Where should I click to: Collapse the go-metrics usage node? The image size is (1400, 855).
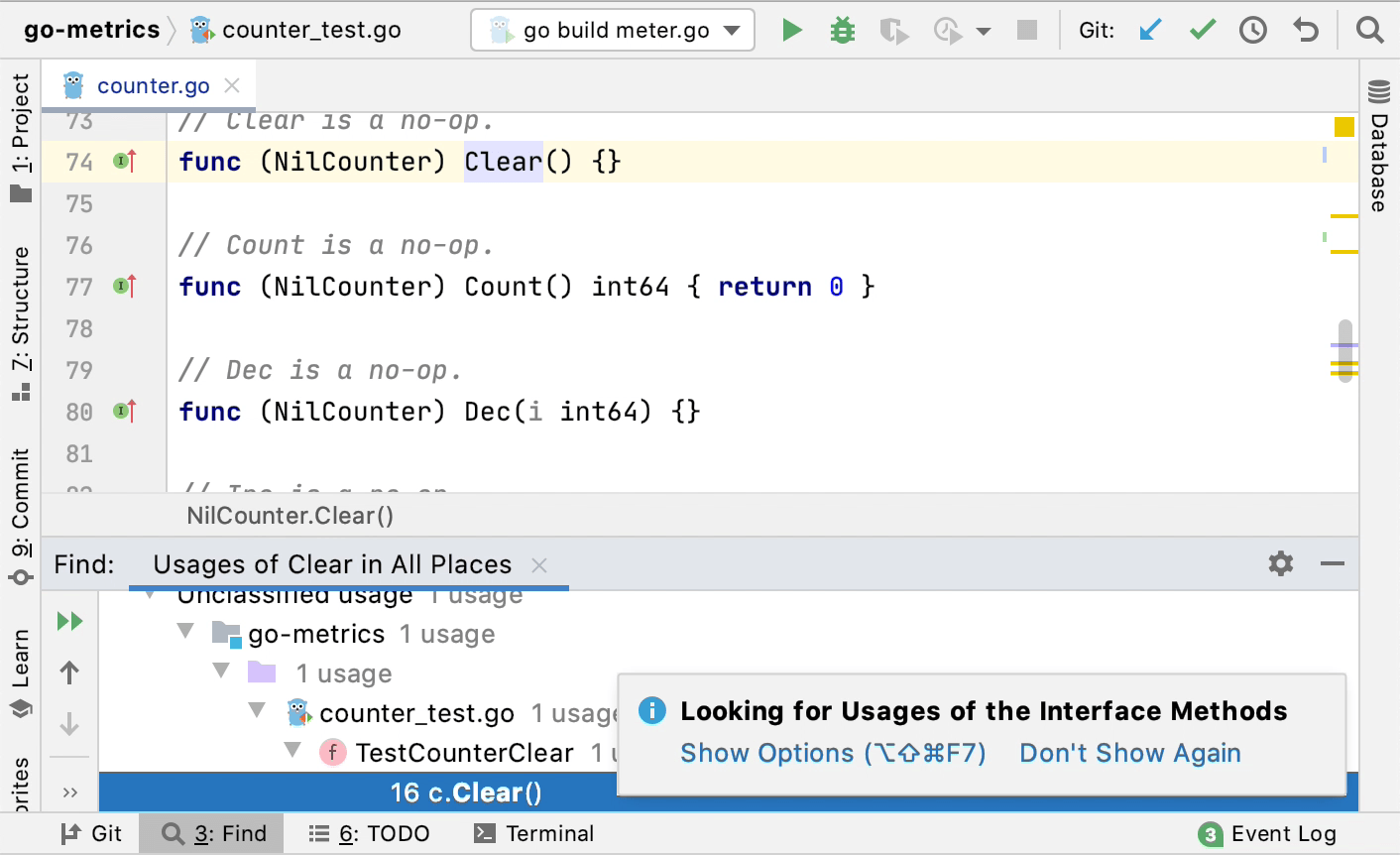pos(185,631)
